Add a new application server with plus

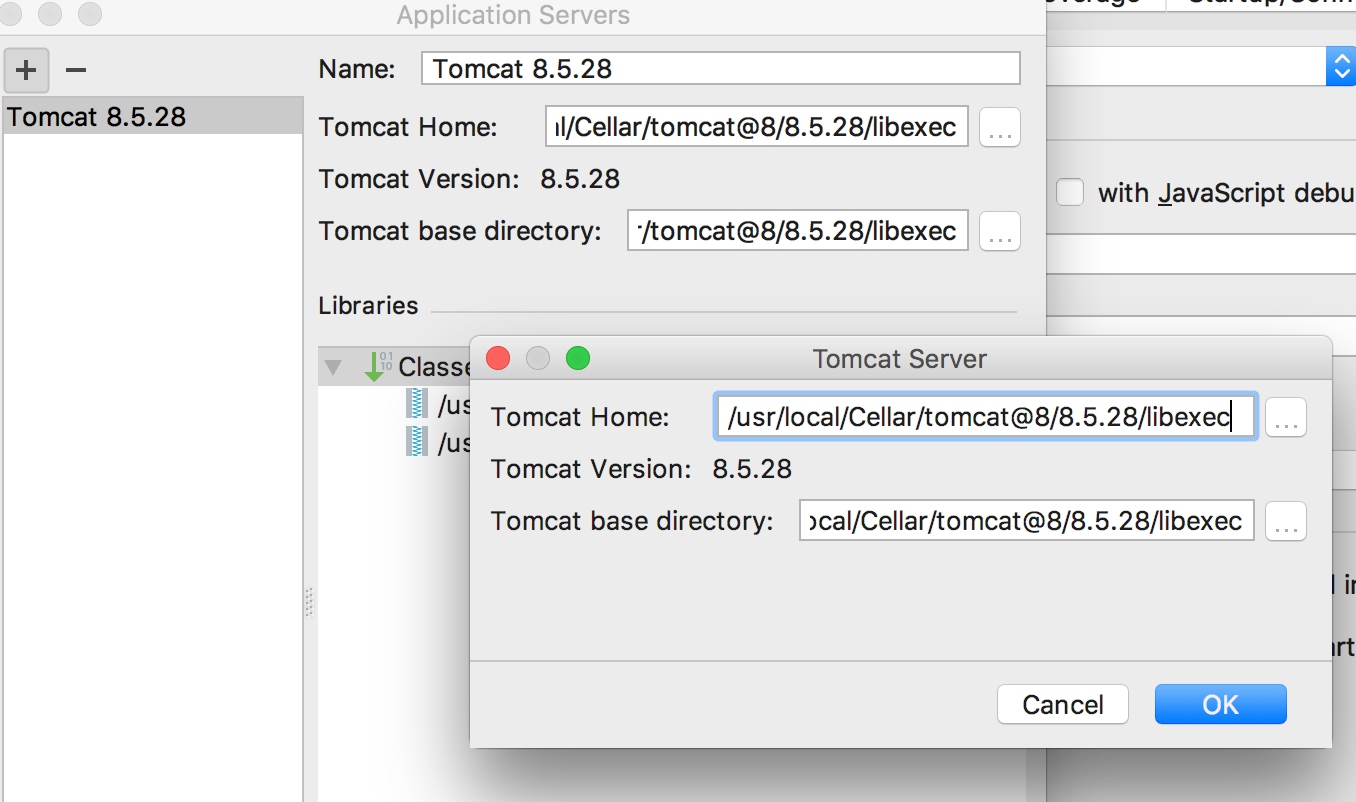tap(26, 70)
